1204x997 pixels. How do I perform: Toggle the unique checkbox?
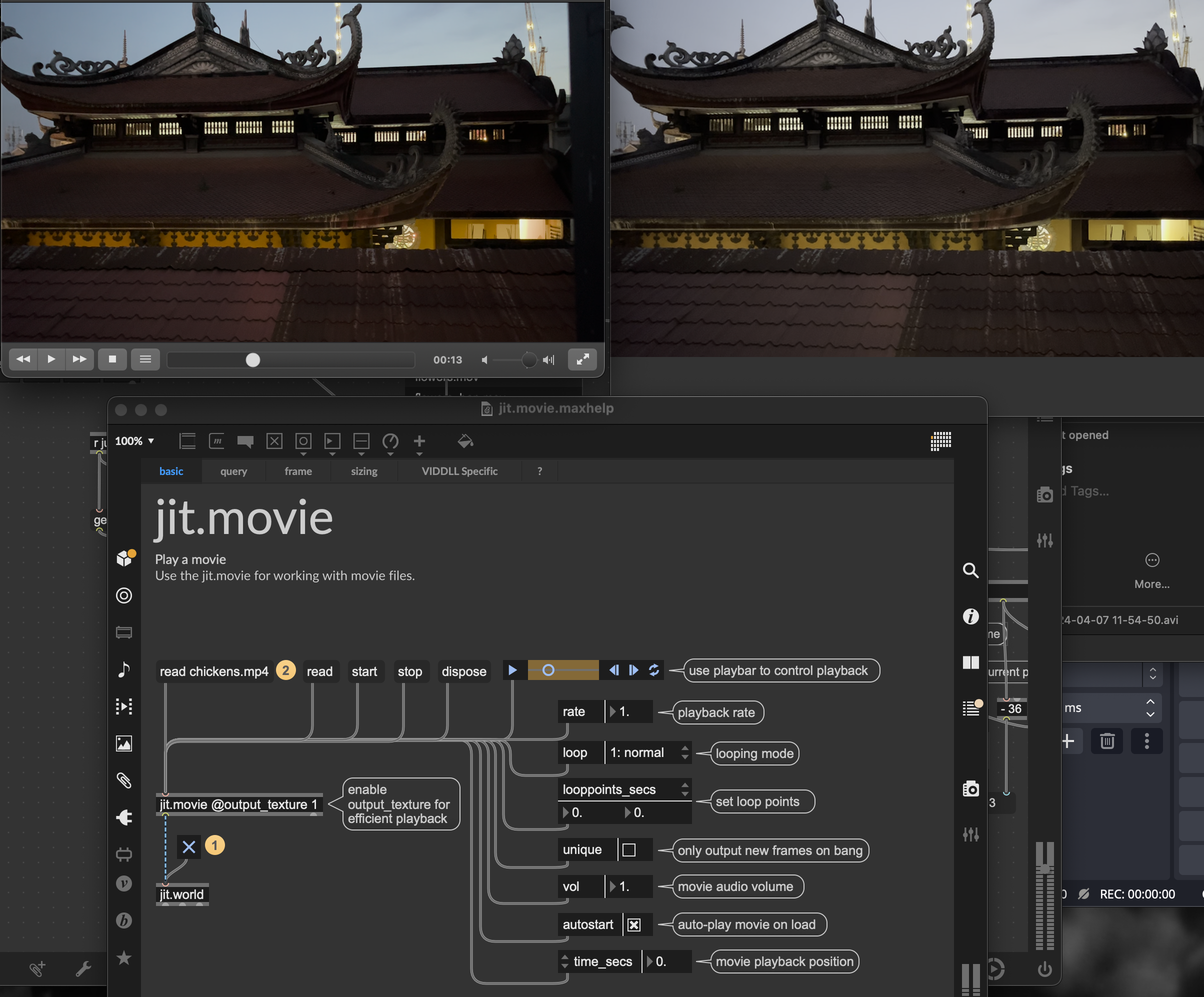(629, 849)
